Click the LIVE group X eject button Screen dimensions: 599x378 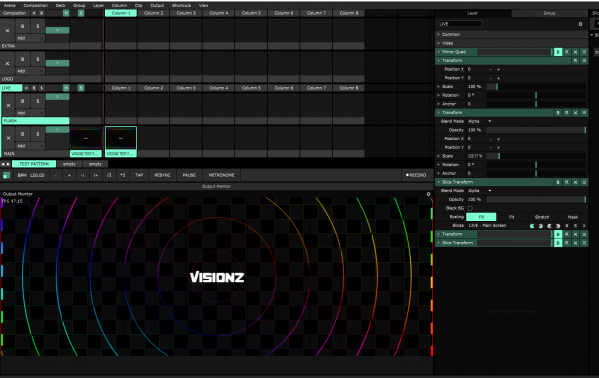click(26, 88)
